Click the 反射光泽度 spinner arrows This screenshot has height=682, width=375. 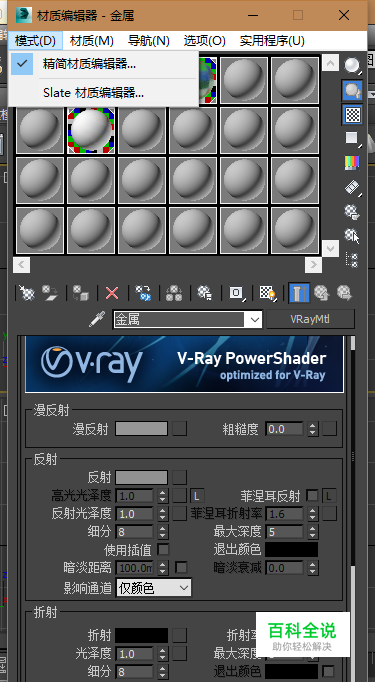tap(162, 514)
